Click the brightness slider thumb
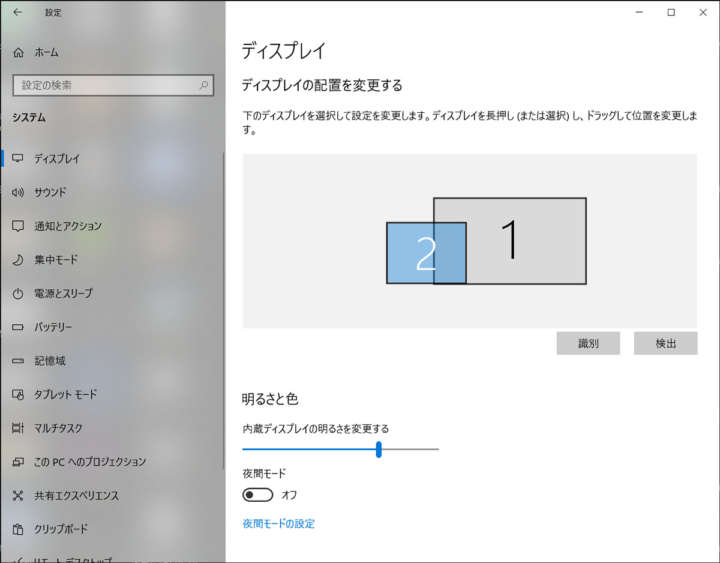Viewport: 720px width, 563px height. coord(379,449)
